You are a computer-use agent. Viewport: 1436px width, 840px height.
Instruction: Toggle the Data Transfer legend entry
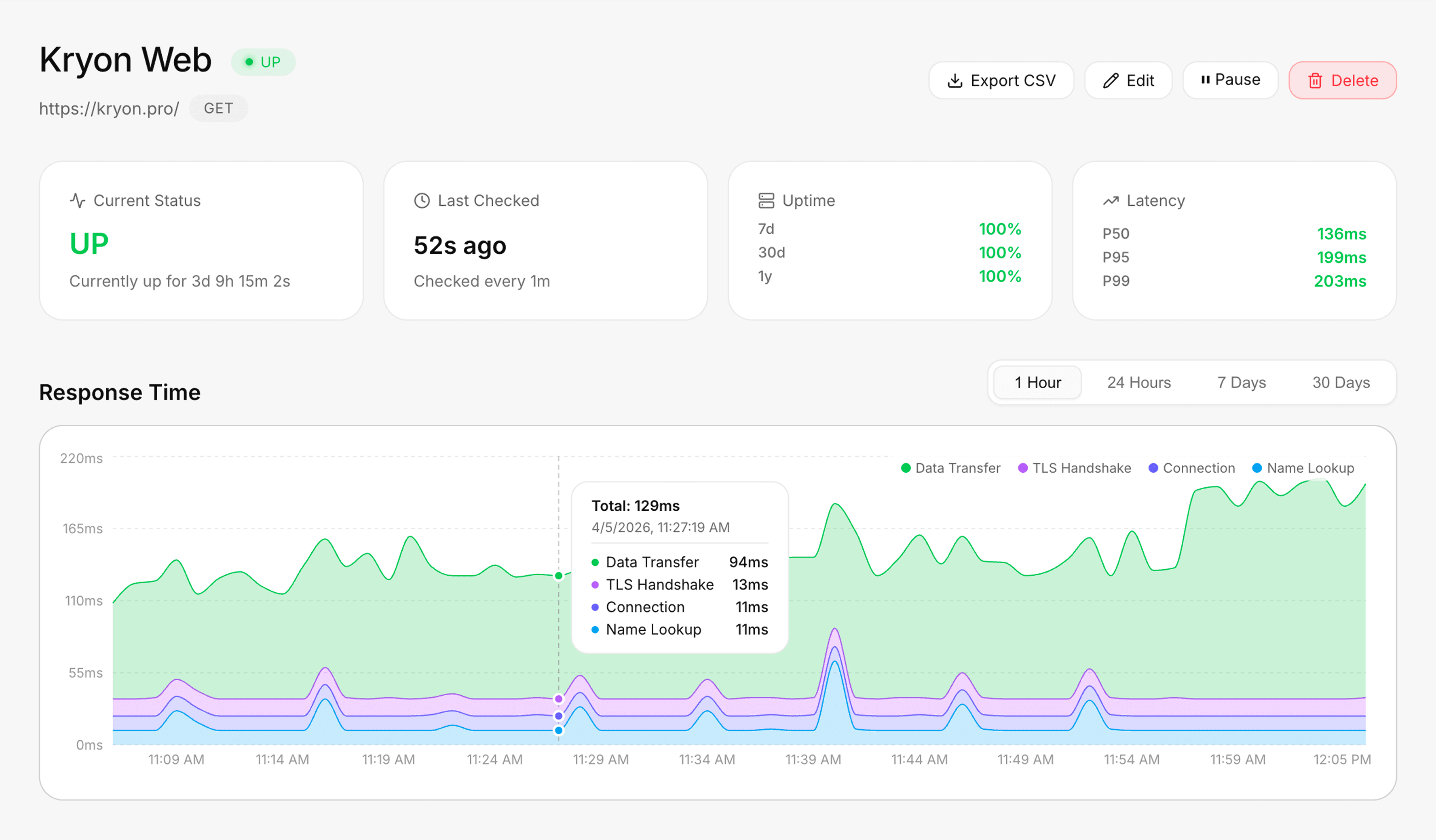pos(950,468)
